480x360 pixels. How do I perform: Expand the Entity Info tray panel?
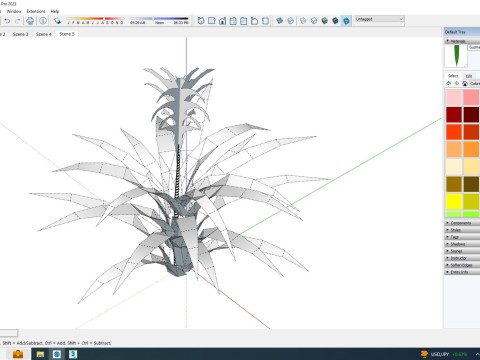[x=463, y=272]
